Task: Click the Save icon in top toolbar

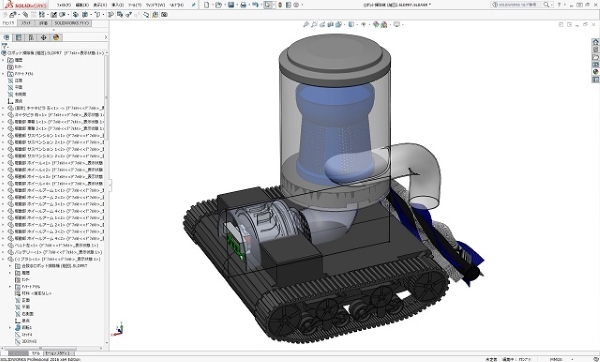Action: point(231,5)
